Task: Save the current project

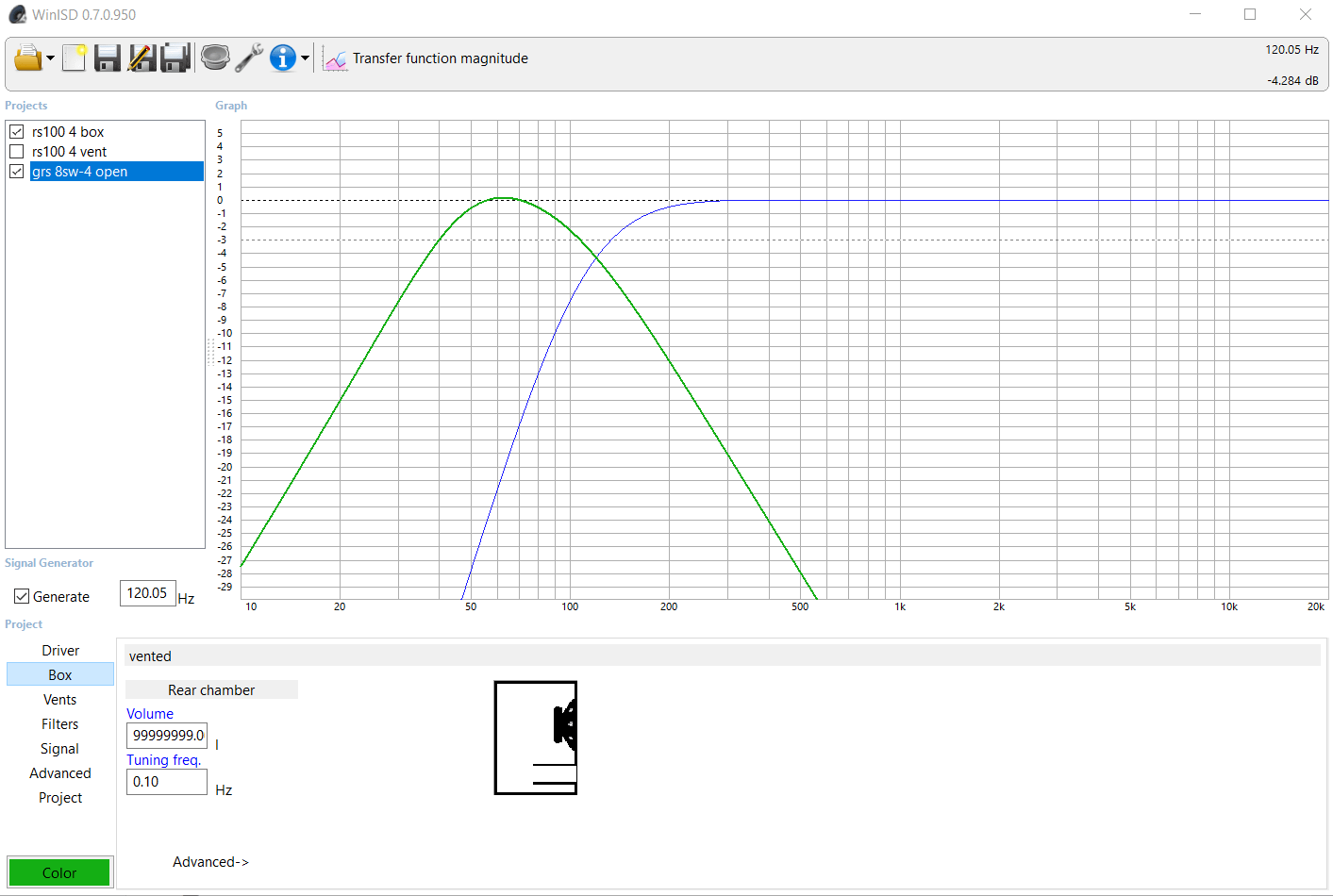Action: click(x=108, y=58)
